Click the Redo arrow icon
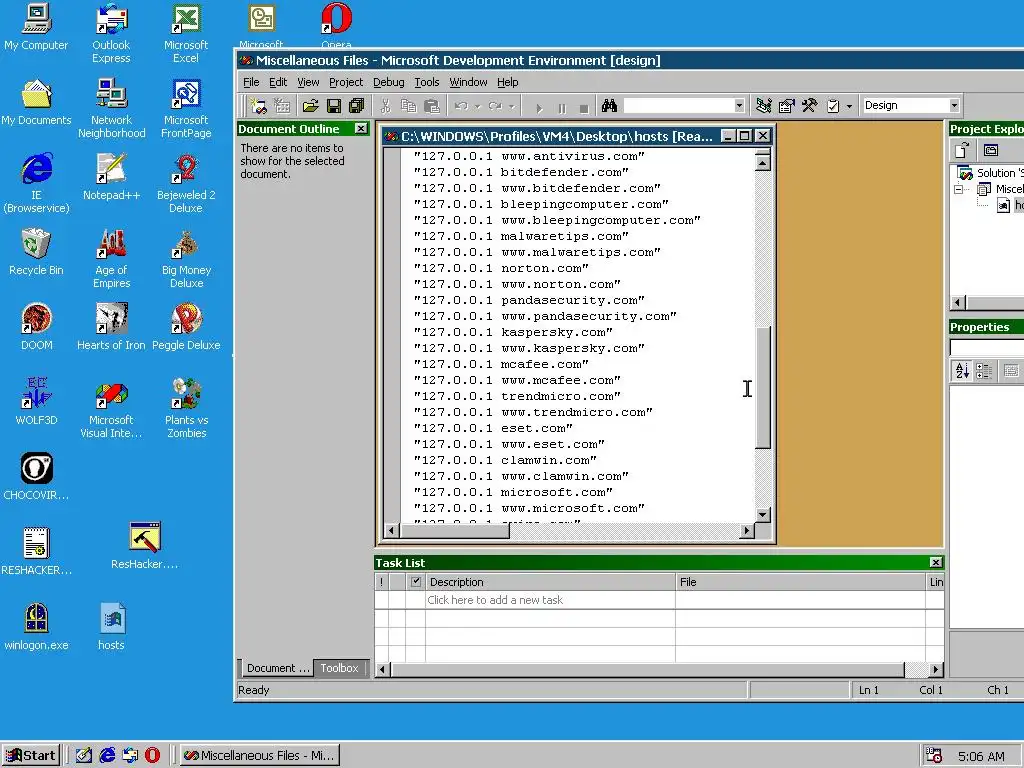This screenshot has height=768, width=1024. pyautogui.click(x=496, y=106)
